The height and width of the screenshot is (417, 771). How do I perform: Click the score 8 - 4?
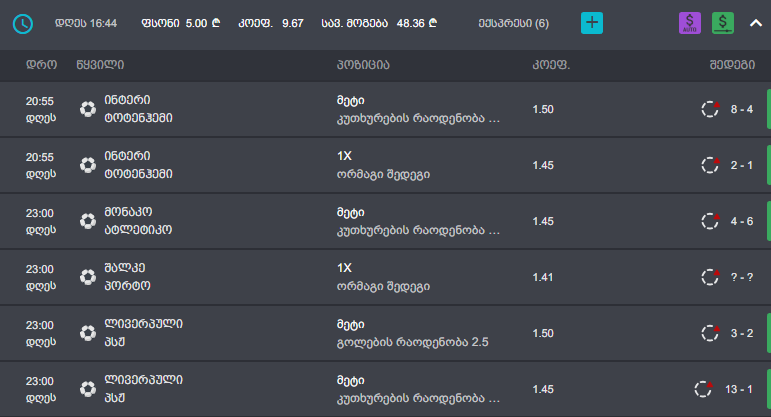point(741,109)
